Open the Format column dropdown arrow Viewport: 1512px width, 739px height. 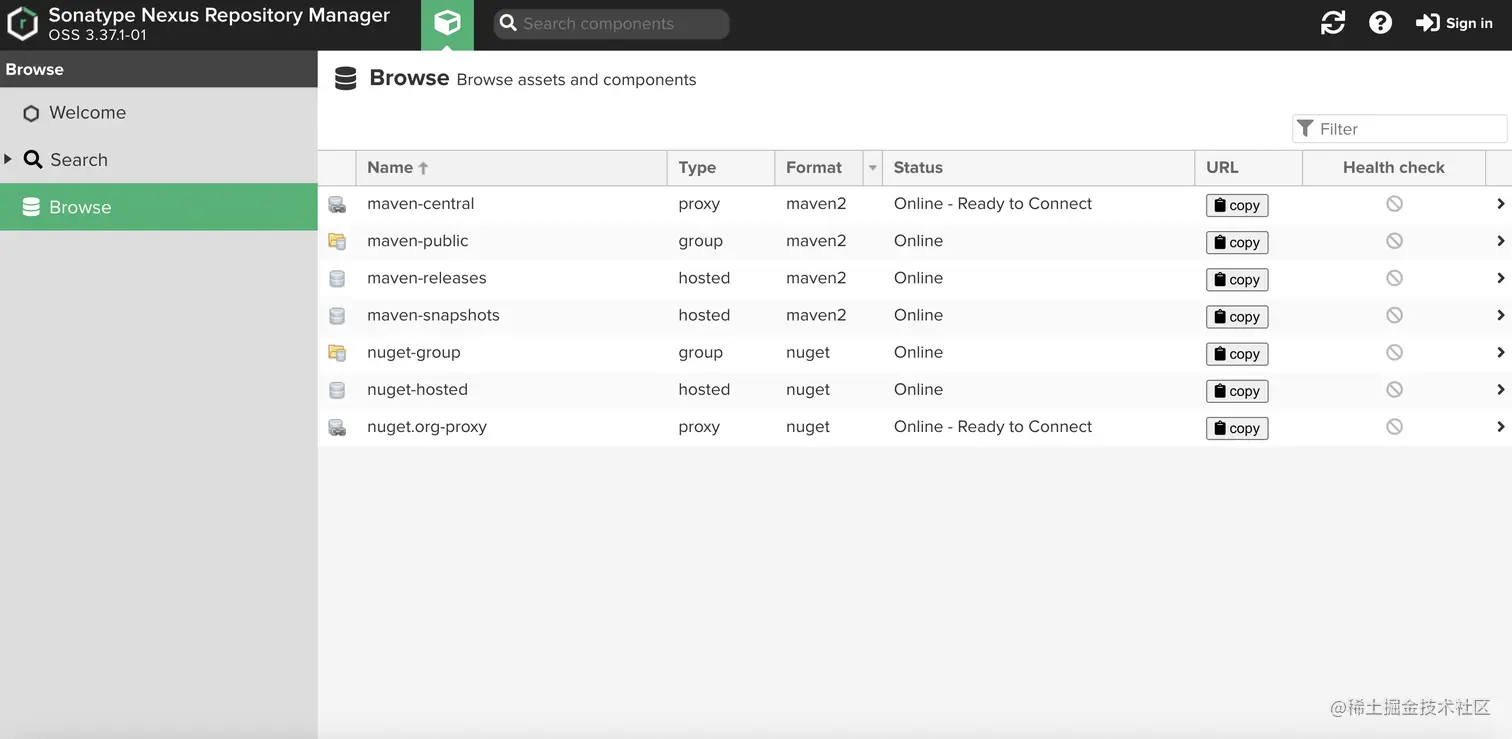tap(872, 168)
